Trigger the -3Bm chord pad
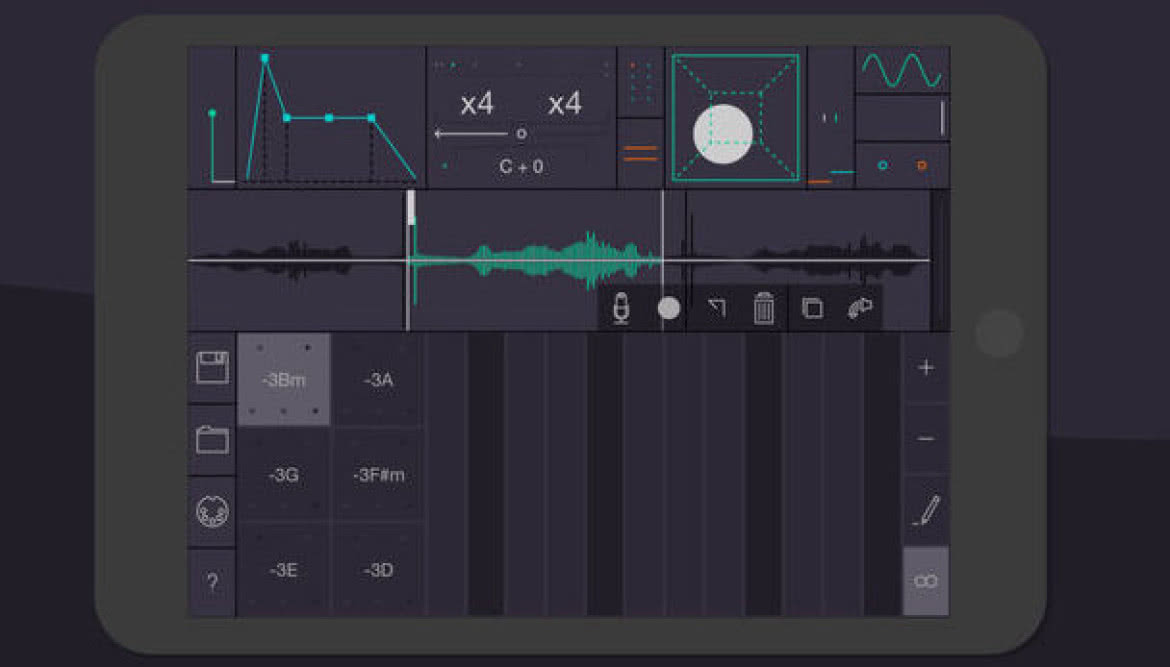Screen dimensions: 1170x667 284,380
